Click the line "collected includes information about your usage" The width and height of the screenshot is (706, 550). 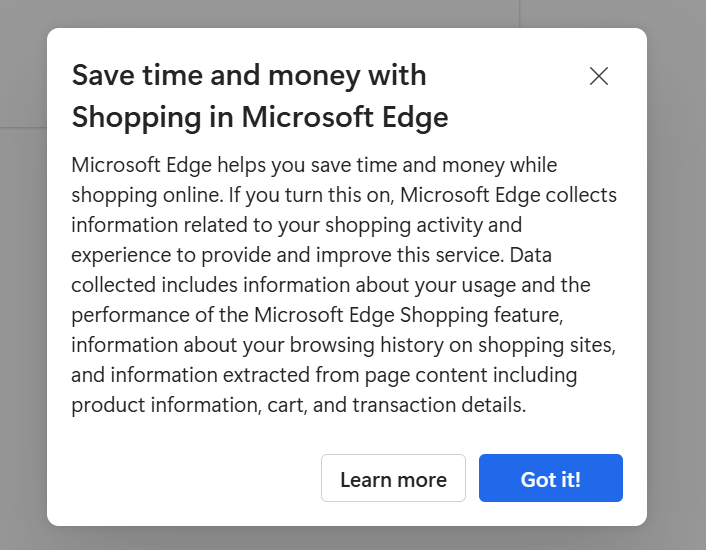click(x=331, y=285)
